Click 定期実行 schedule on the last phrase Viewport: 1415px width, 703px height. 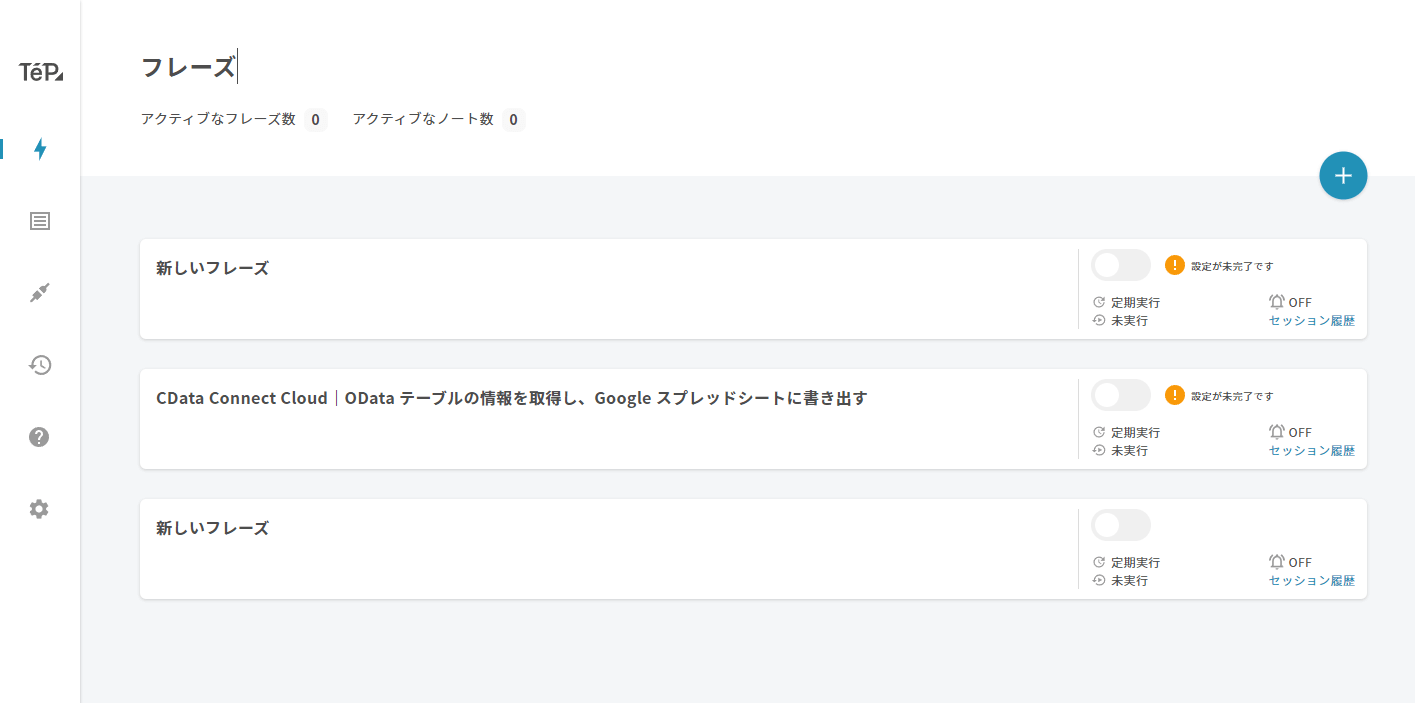(x=1127, y=562)
